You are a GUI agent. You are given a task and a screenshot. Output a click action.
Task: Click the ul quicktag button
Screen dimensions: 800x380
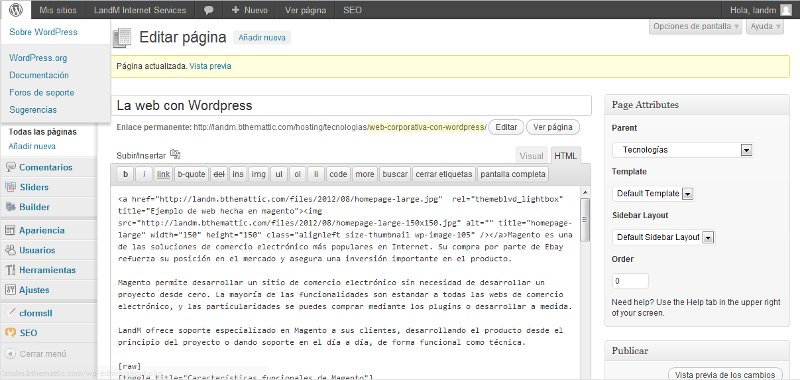pos(279,174)
